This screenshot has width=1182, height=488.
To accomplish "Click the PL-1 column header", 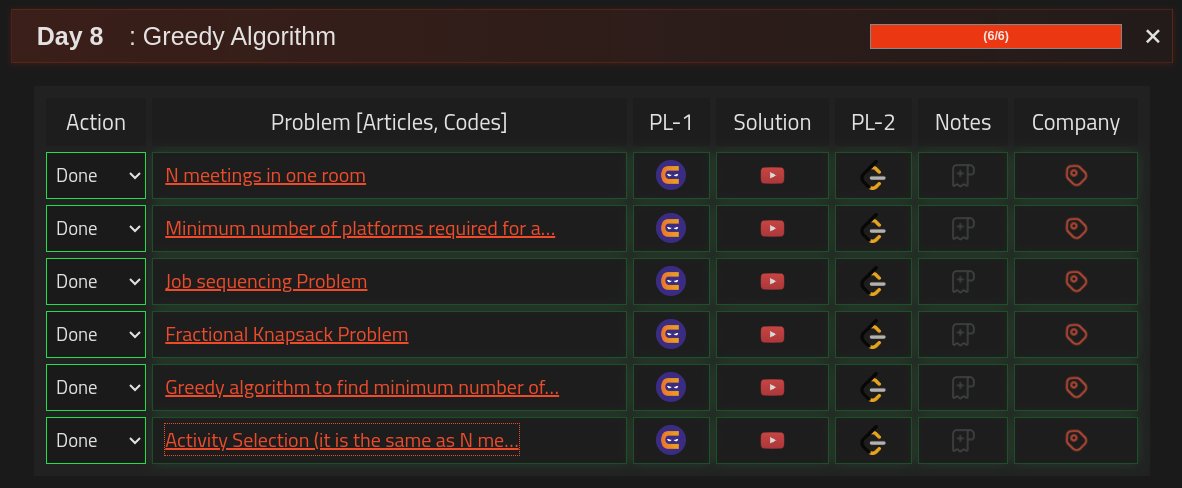I will (x=671, y=122).
